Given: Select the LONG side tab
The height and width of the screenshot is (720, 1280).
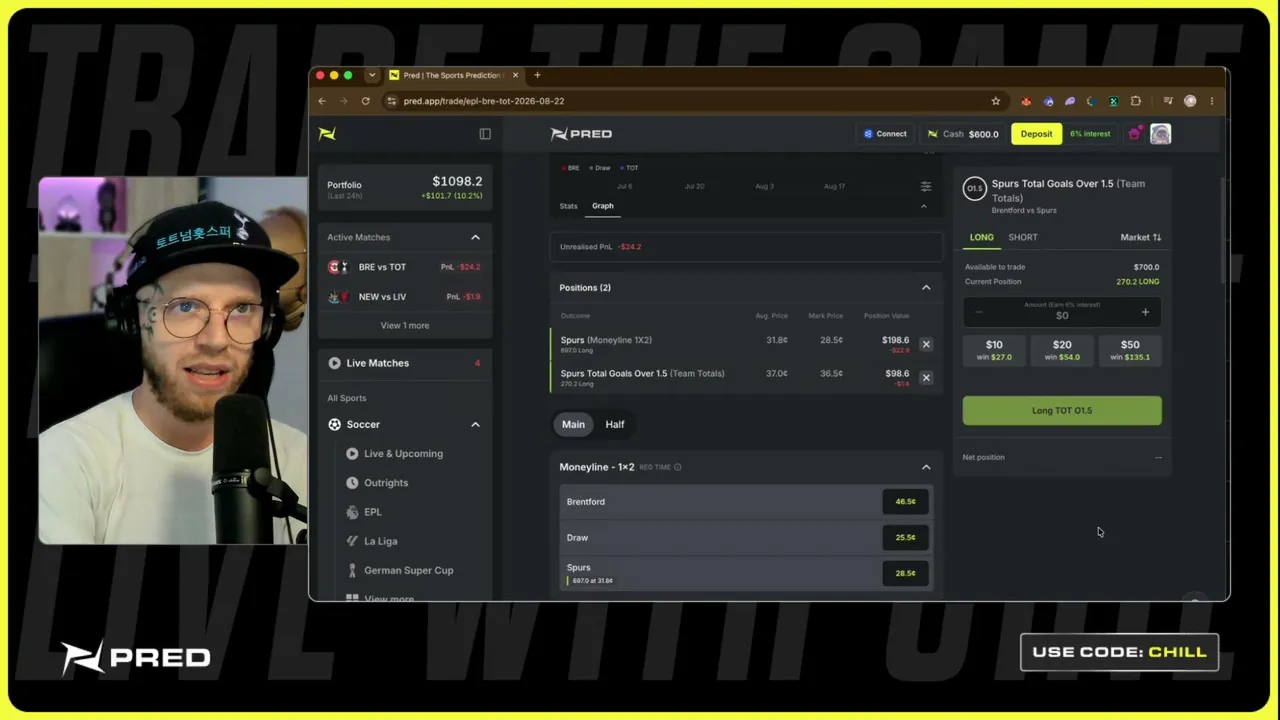Looking at the screenshot, I should [982, 237].
